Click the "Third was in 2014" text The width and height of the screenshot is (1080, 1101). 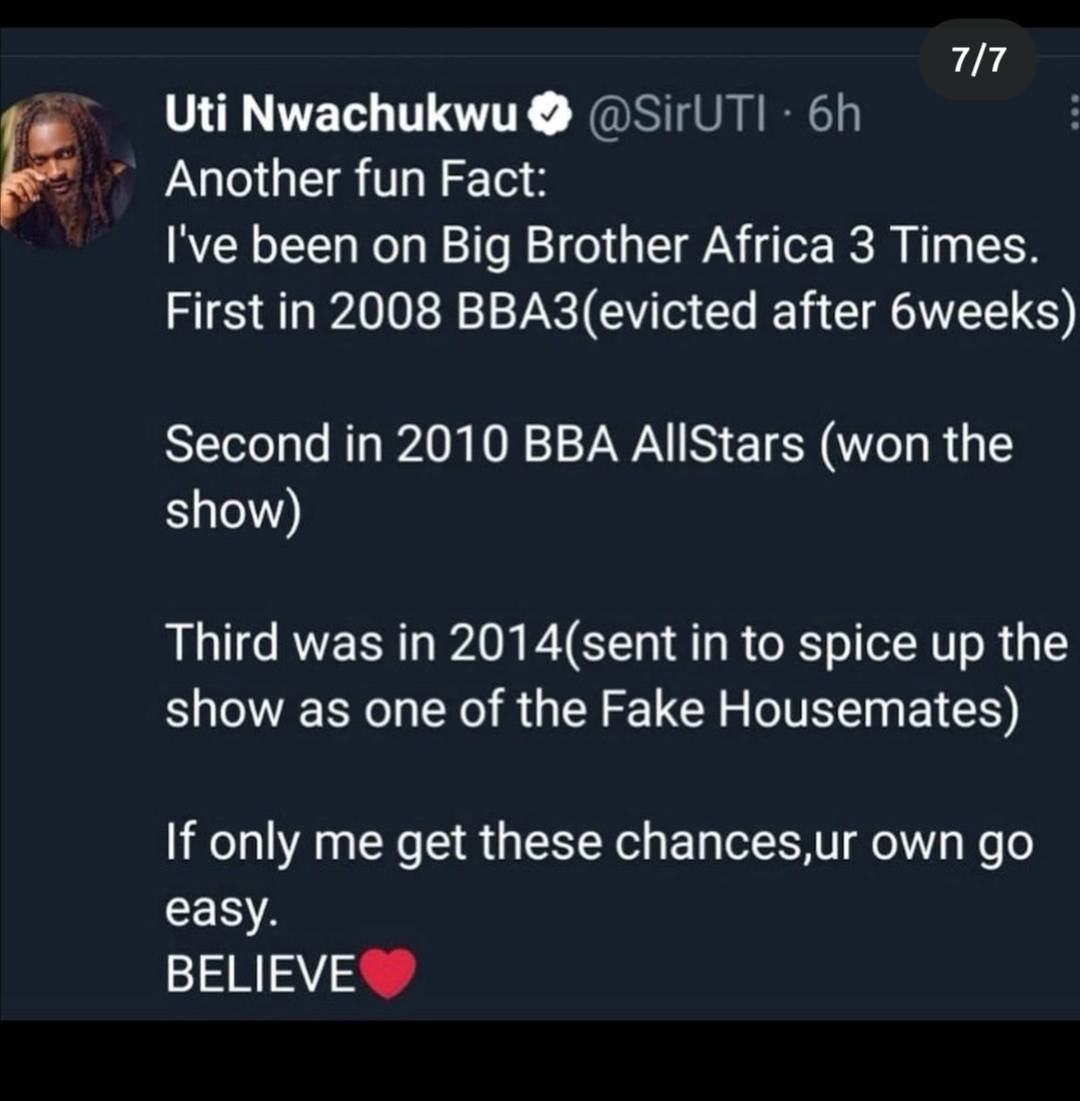point(360,643)
